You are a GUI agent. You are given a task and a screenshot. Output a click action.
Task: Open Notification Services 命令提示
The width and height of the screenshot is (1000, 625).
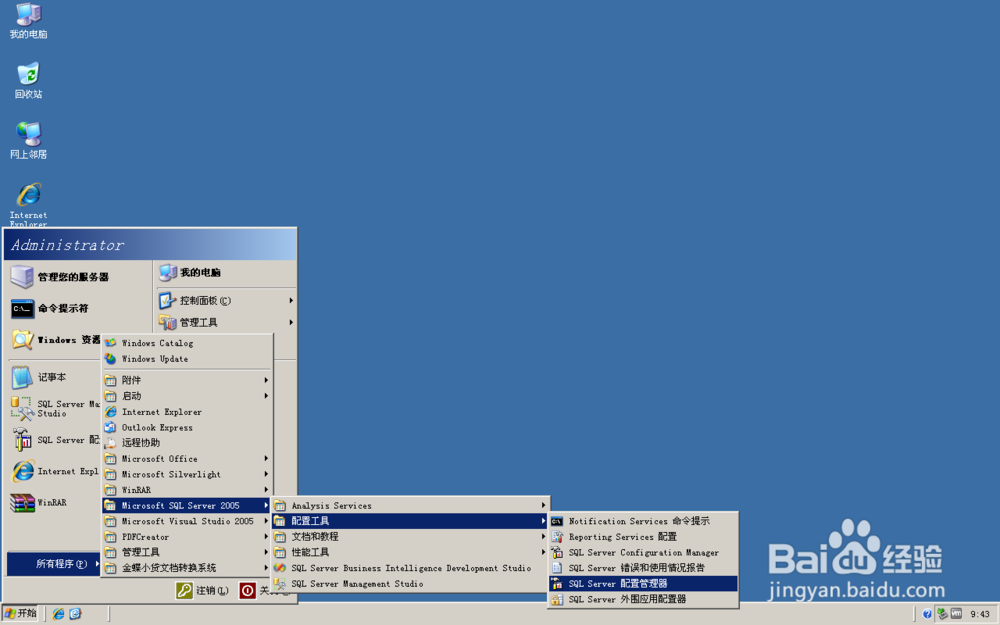click(x=643, y=521)
